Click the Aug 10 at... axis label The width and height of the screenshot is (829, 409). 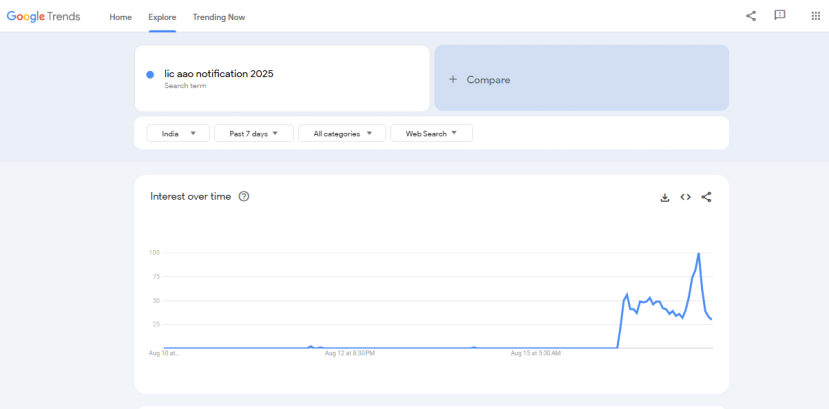point(164,353)
